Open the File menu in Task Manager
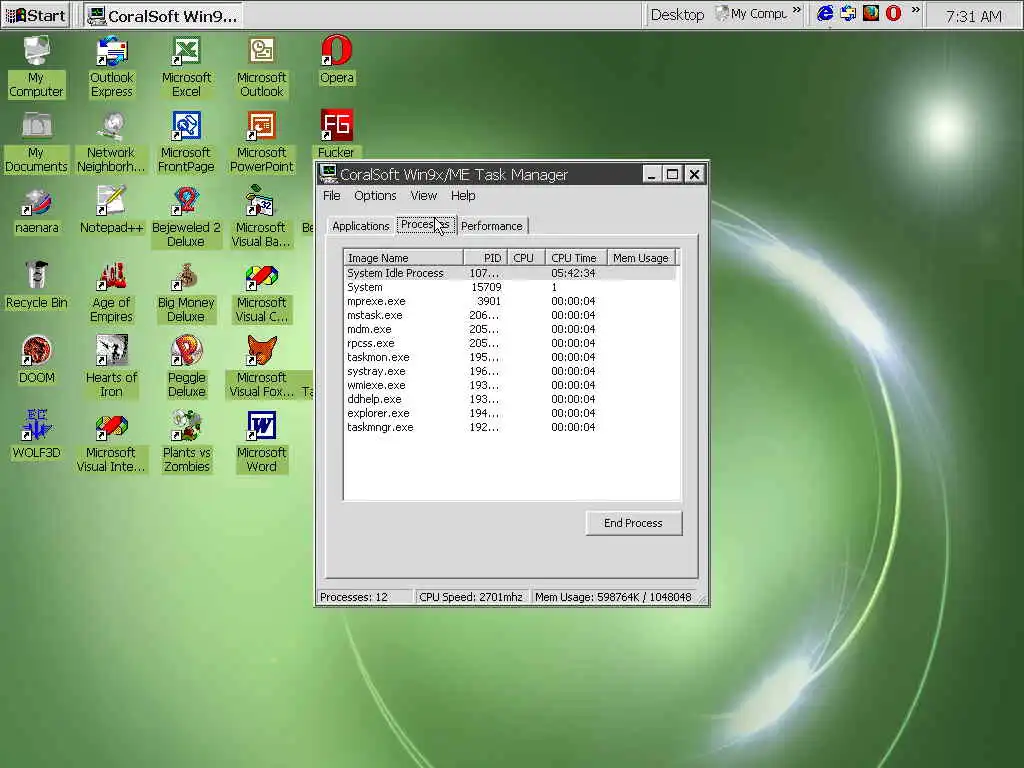This screenshot has width=1024, height=768. [332, 196]
